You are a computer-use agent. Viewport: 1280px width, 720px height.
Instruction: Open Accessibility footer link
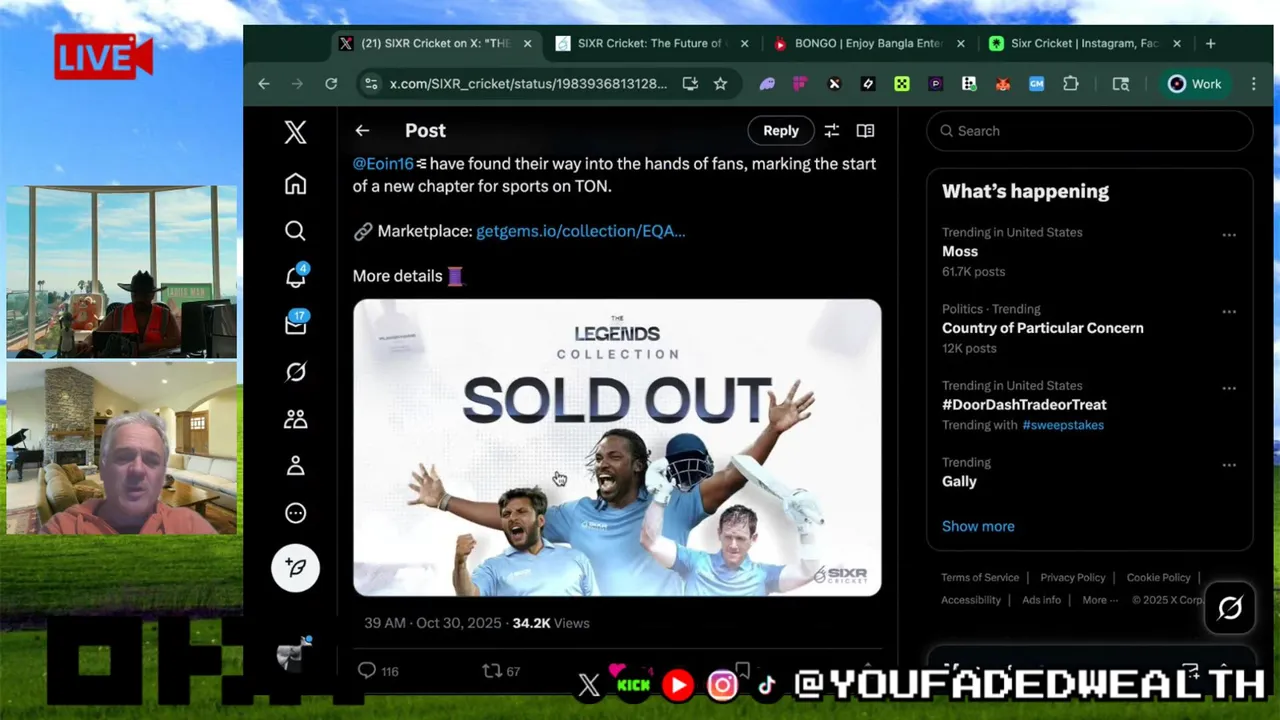pos(971,600)
